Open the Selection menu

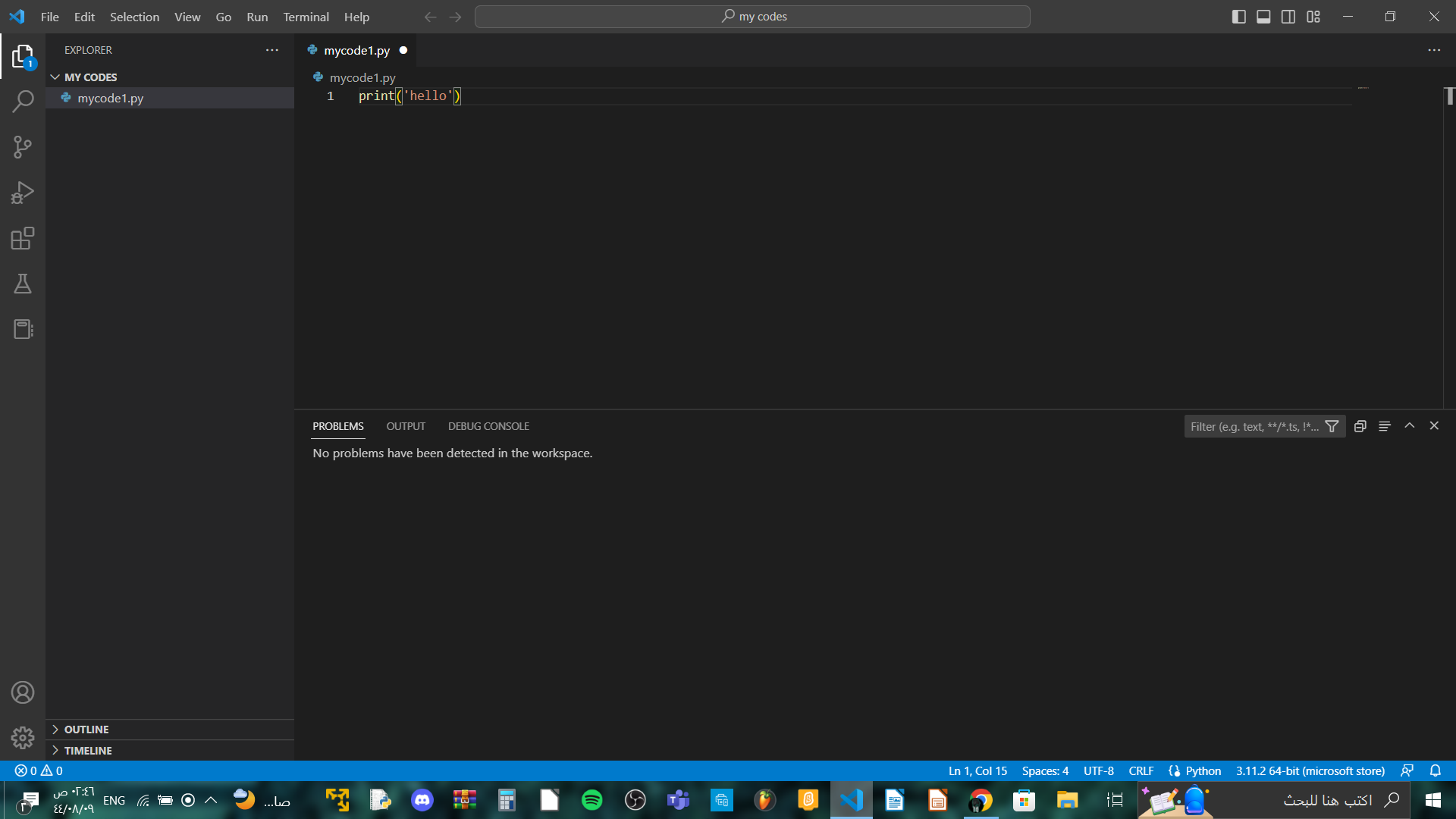(134, 17)
